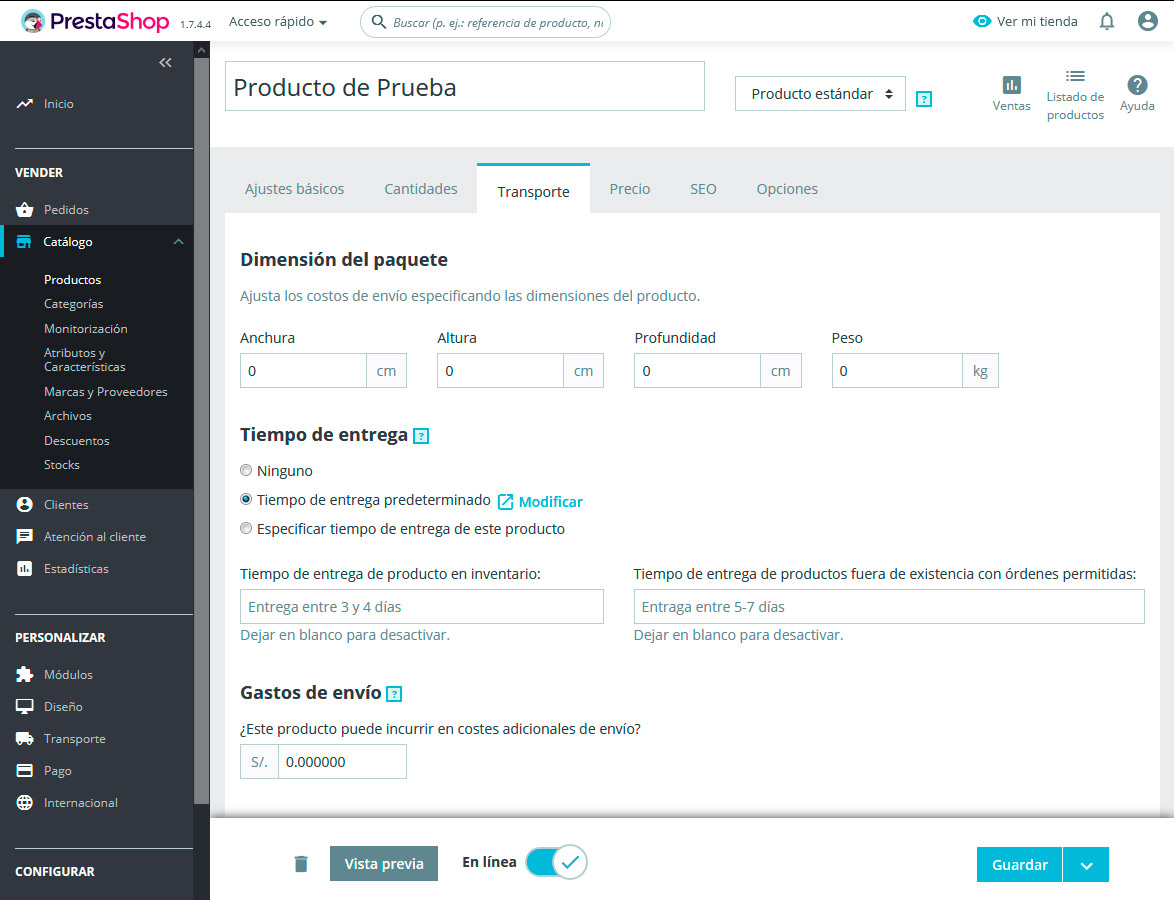The height and width of the screenshot is (900, 1174).
Task: Focus in-stock delivery time field
Action: 422,606
